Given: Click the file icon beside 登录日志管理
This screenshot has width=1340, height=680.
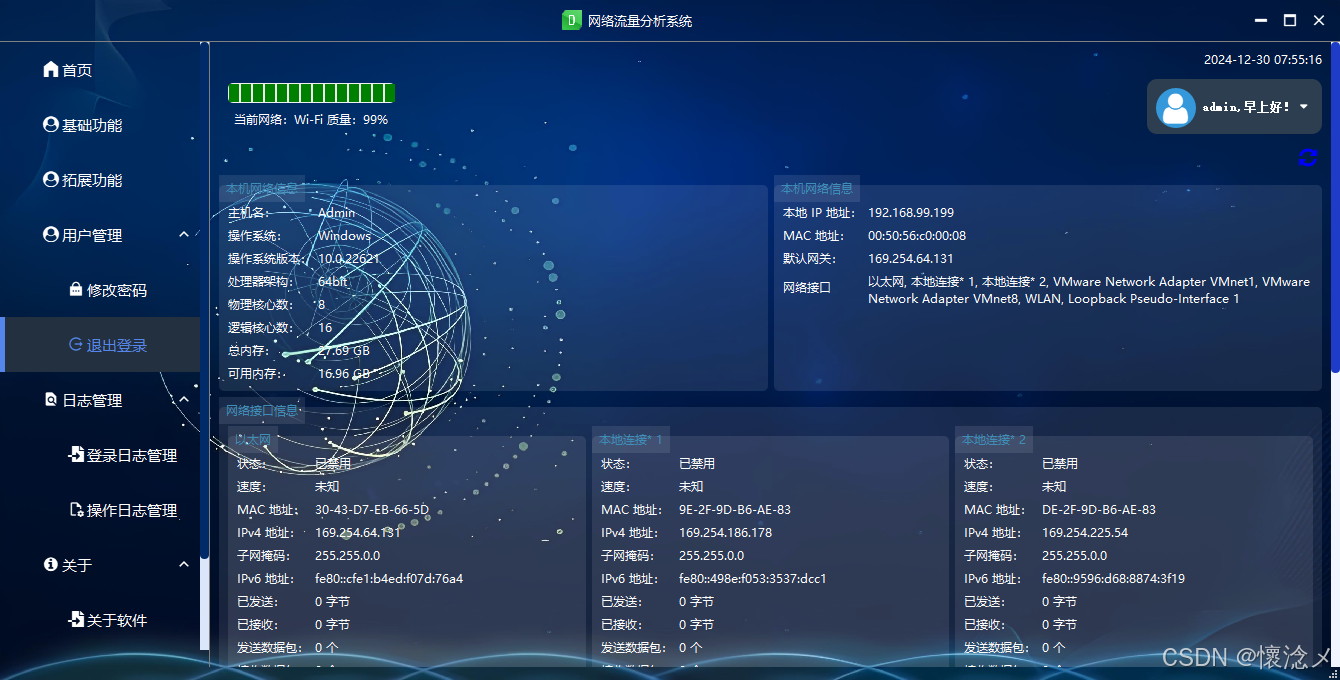Looking at the screenshot, I should pos(76,455).
